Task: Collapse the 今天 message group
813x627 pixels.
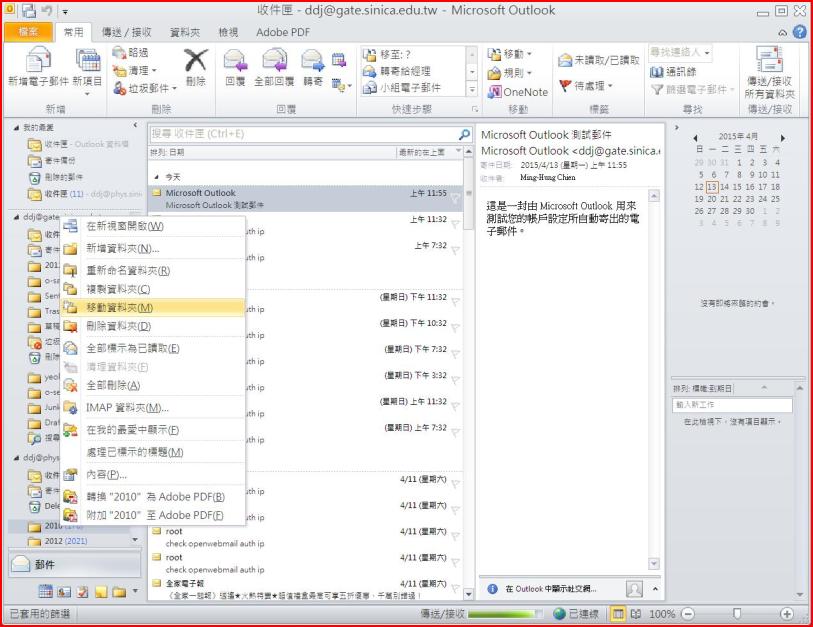Action: coord(157,177)
